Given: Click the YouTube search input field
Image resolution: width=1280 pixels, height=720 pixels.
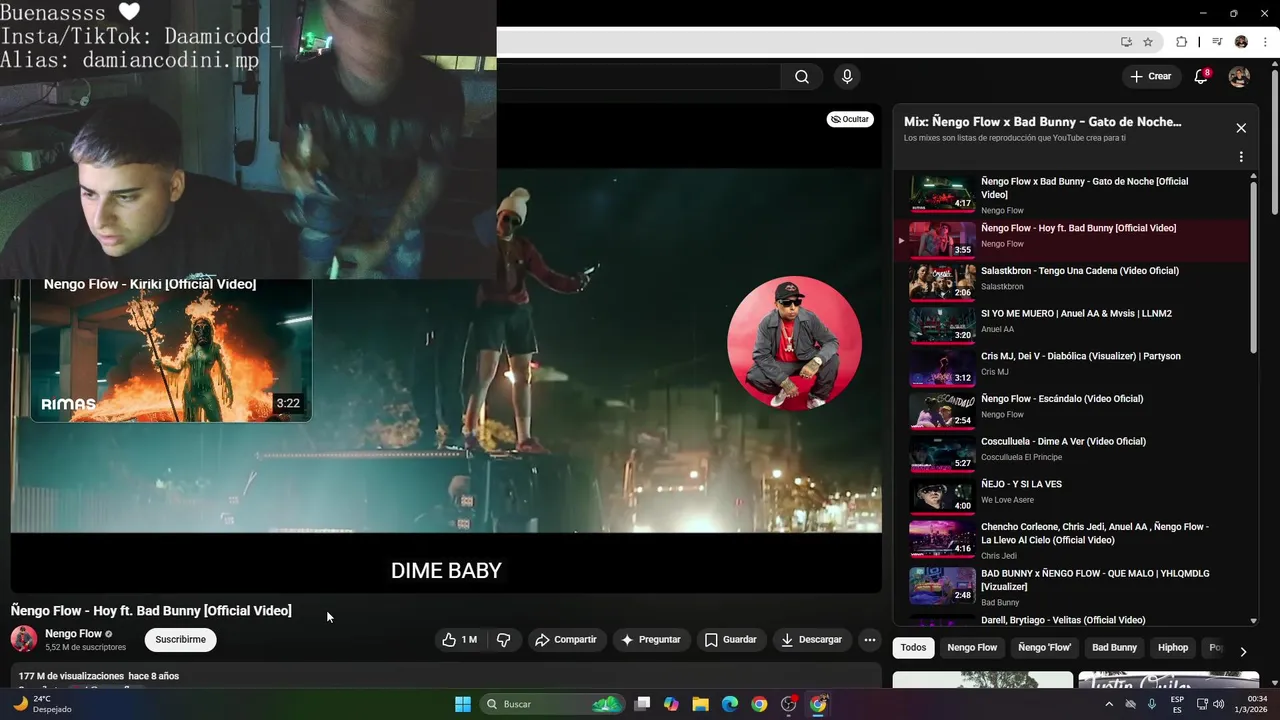Looking at the screenshot, I should (638, 77).
